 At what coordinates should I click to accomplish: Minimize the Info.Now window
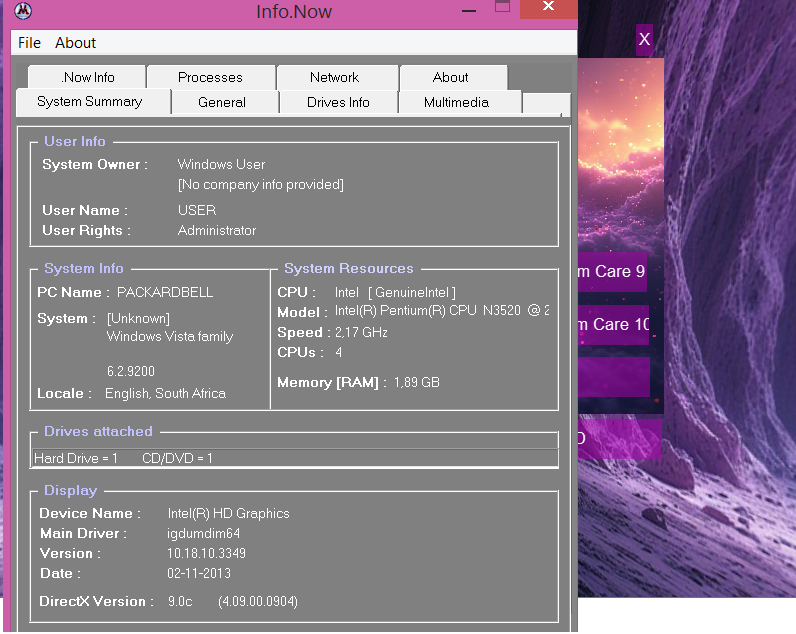coord(469,10)
